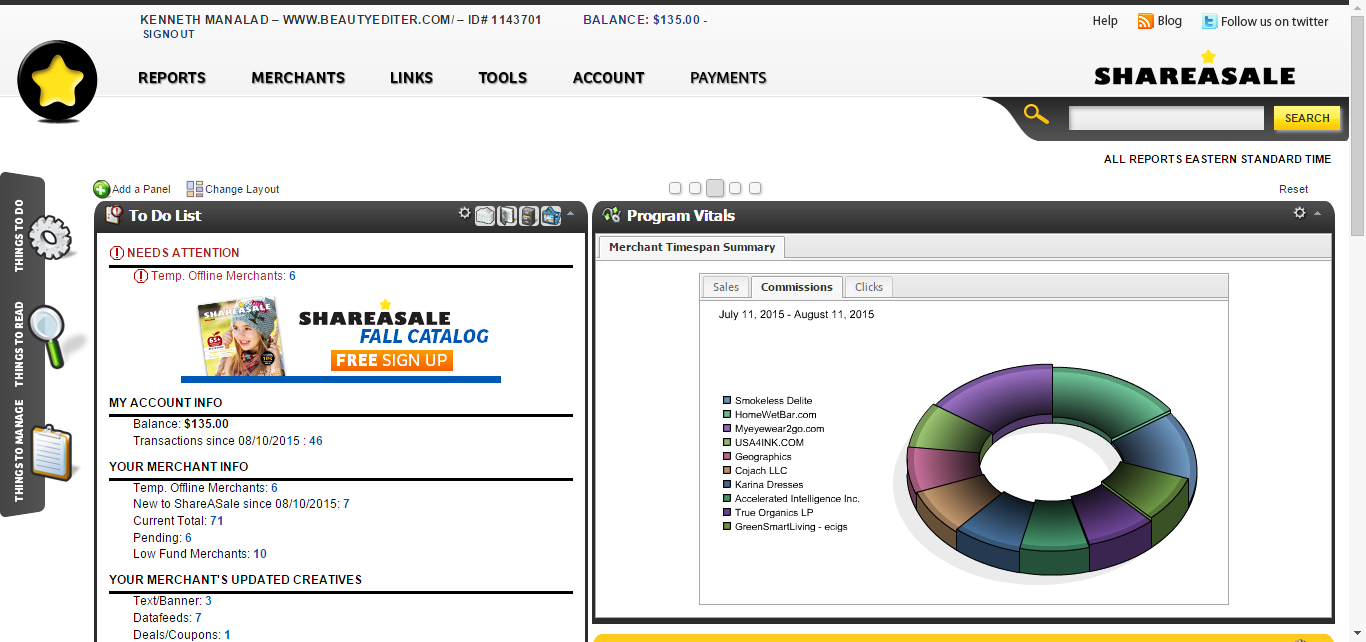The image size is (1366, 642).
Task: Open Text/Banner creatives count 3
Action: [208, 601]
